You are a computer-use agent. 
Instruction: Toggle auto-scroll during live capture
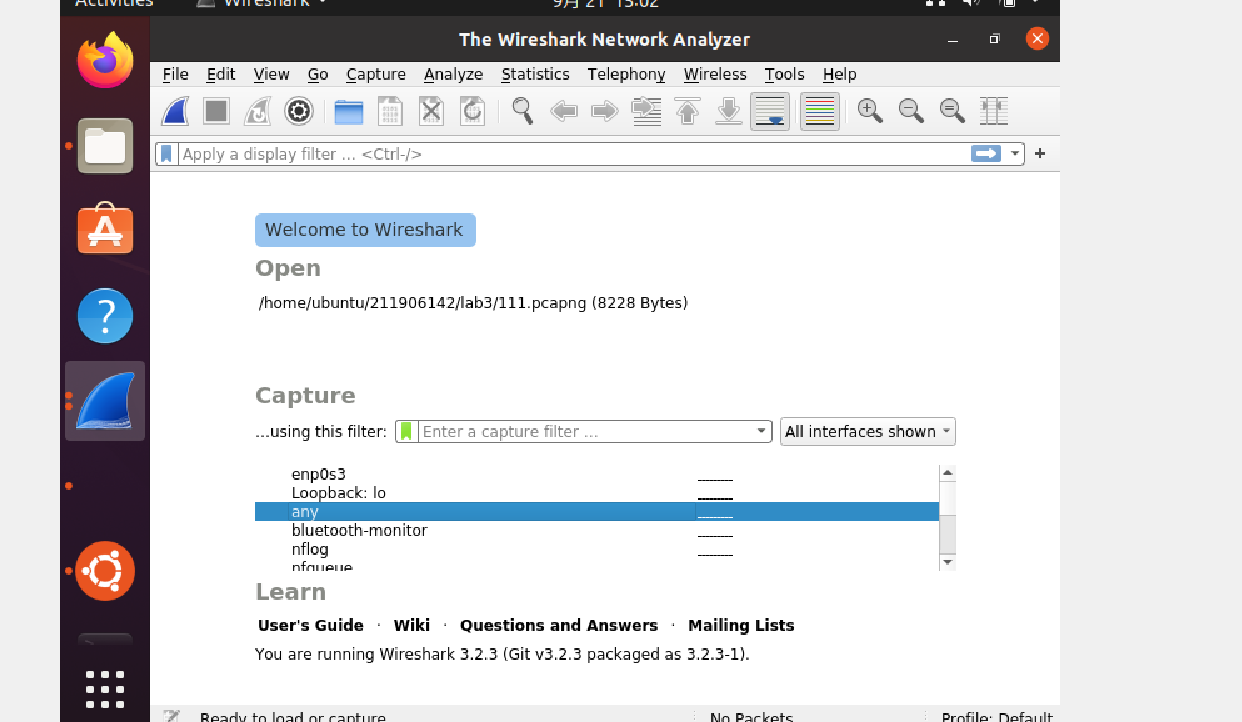770,111
